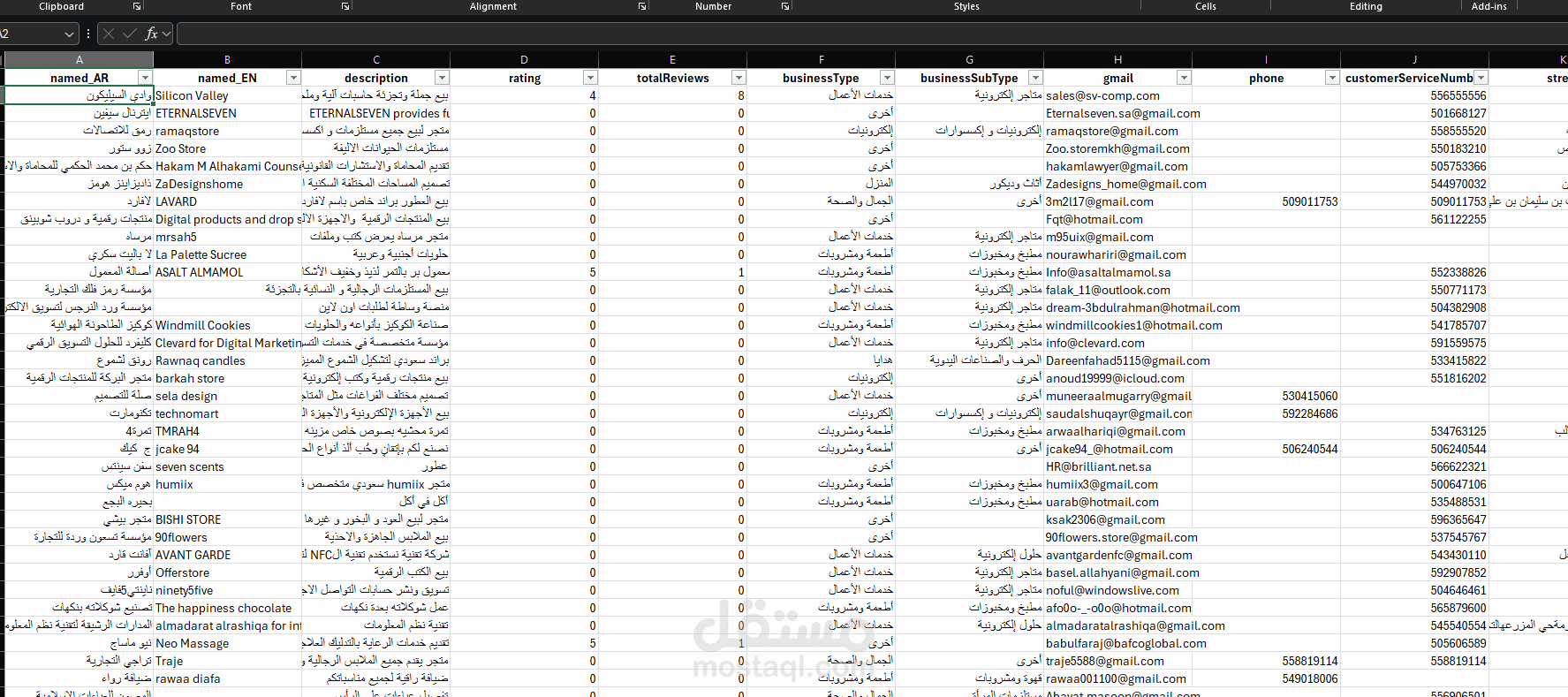This screenshot has height=697, width=1568.
Task: Select column G header
Action: pyautogui.click(x=969, y=59)
